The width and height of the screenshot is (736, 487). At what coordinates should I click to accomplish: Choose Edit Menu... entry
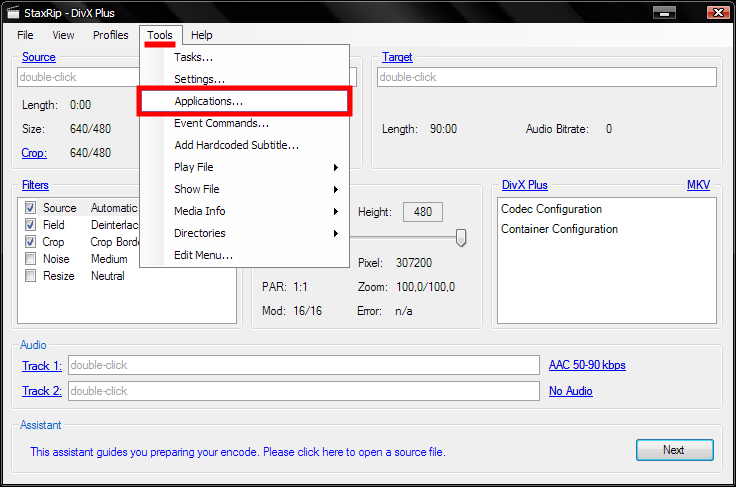245,255
